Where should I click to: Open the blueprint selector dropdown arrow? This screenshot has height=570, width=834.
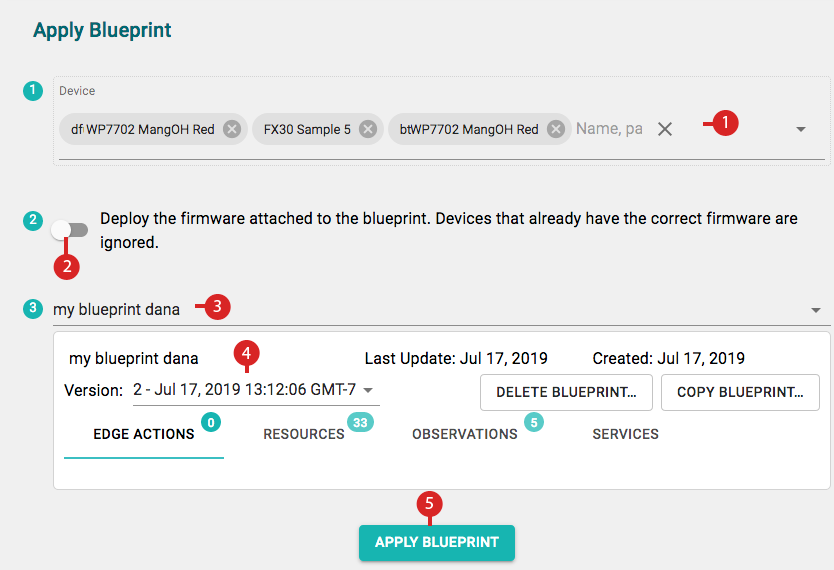click(x=815, y=310)
